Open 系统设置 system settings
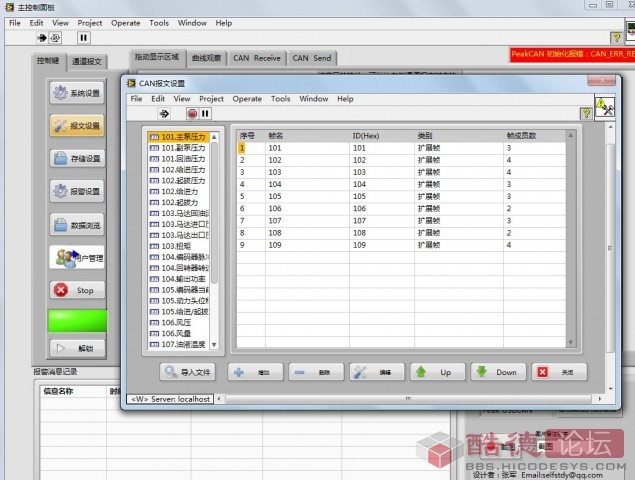The width and height of the screenshot is (635, 480). [77, 94]
